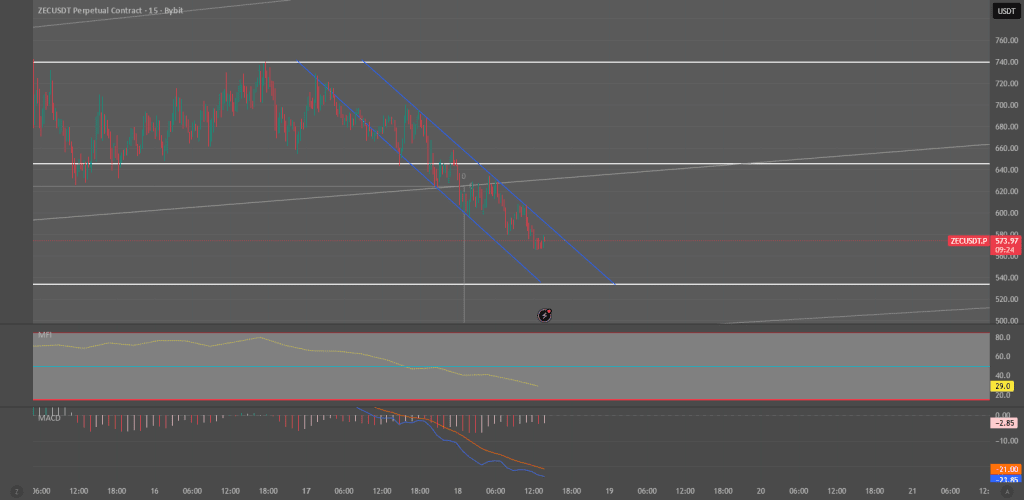Click the pink -2.85 histogram value label

coord(1004,423)
